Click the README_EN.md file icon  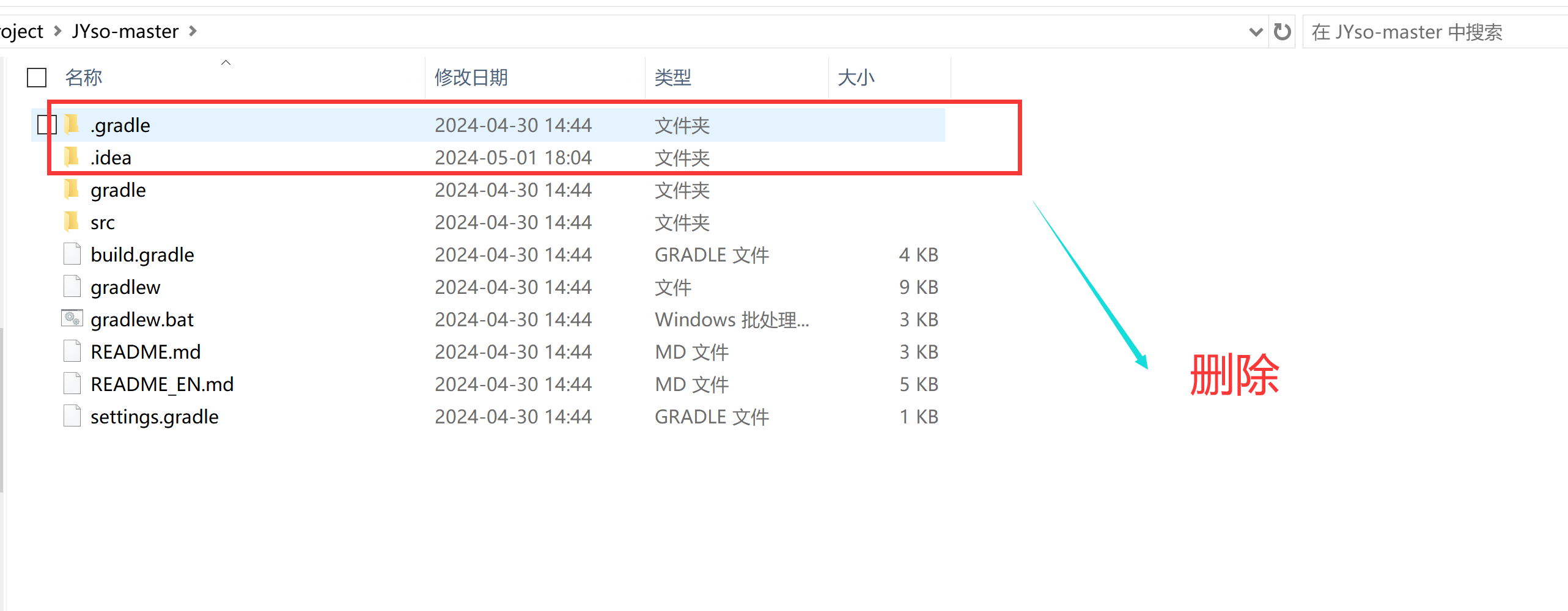tap(72, 383)
